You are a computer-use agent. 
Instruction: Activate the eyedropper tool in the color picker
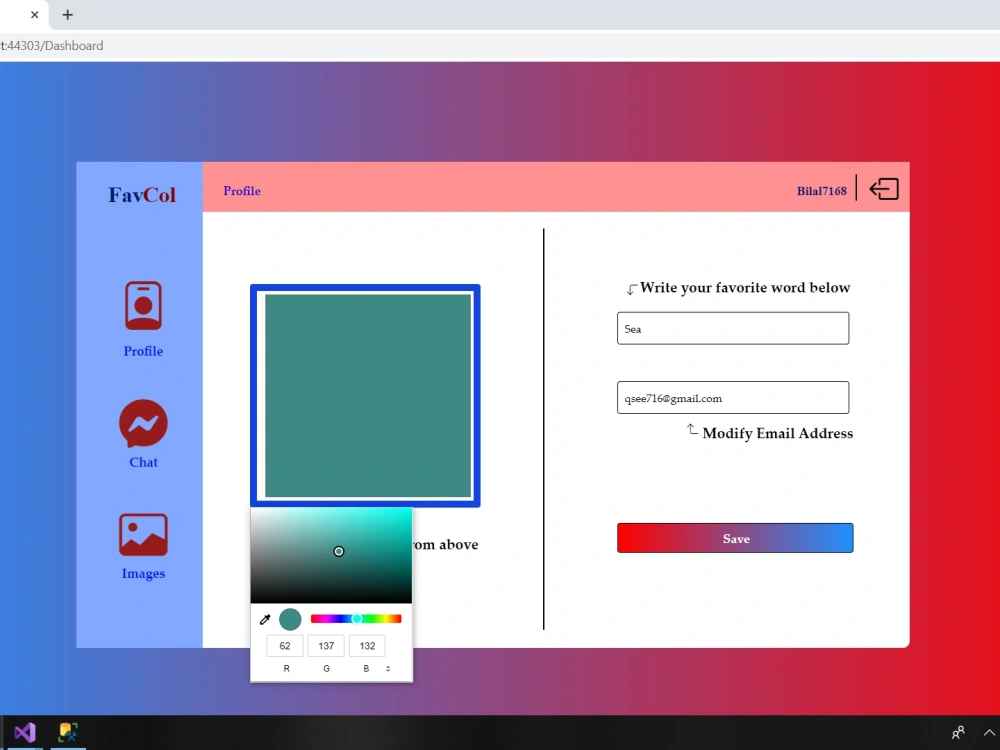pos(265,619)
